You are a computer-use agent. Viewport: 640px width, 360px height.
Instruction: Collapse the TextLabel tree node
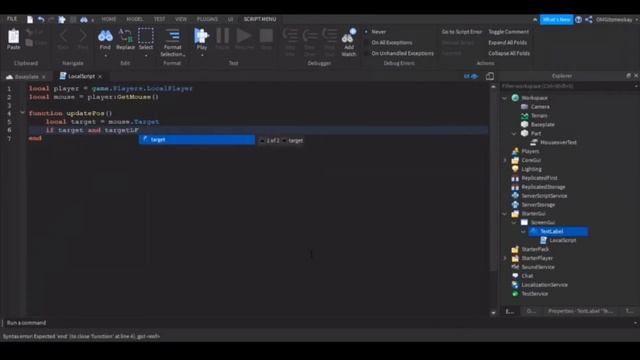point(523,231)
